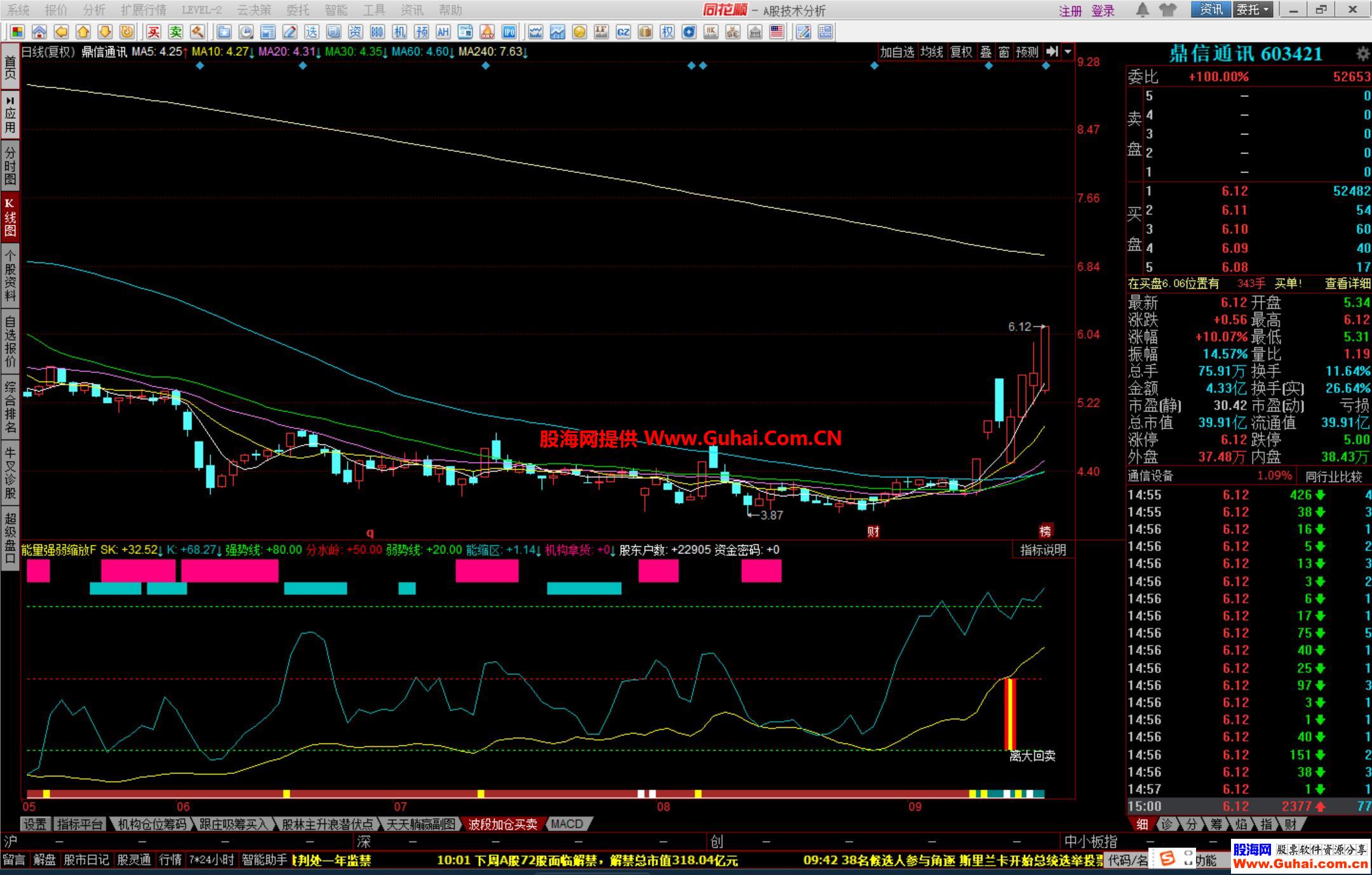Click the 指标平台 button
Screen dimensions: 1372x875
click(79, 824)
